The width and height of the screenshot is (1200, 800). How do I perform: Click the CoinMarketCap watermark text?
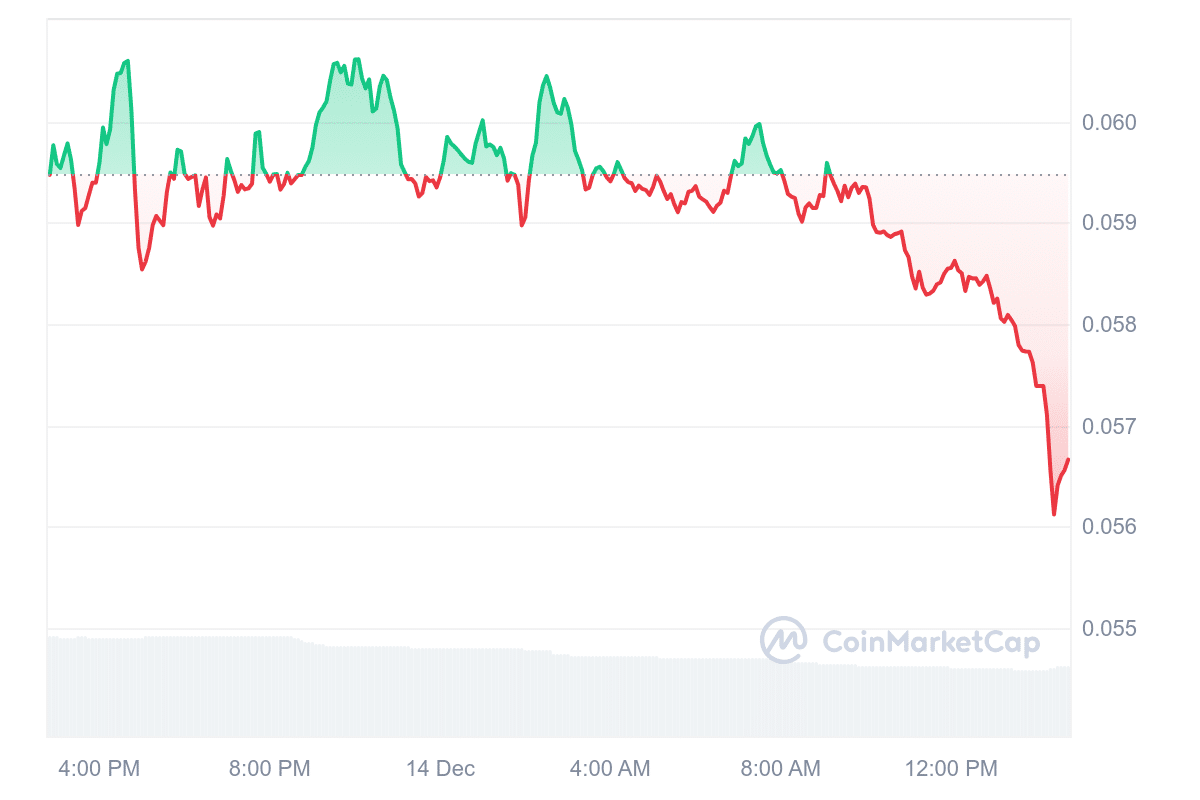[x=930, y=642]
